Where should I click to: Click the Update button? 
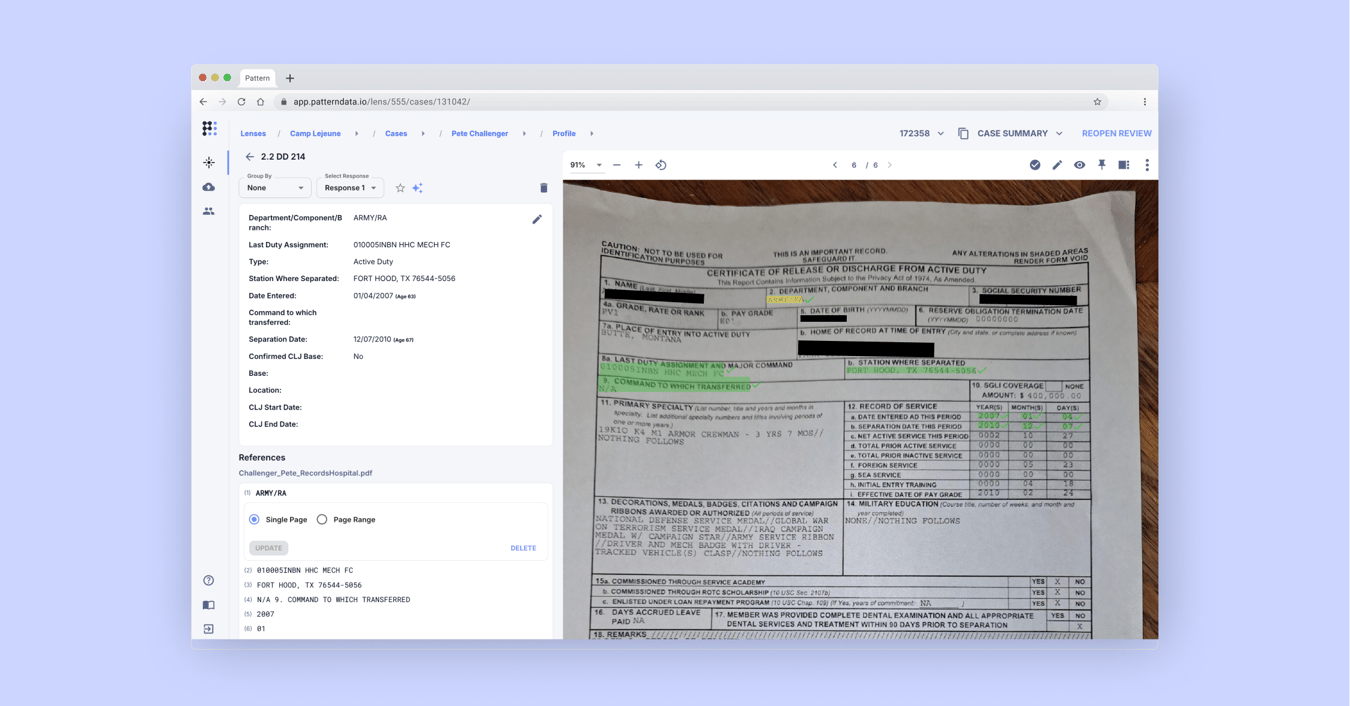click(268, 548)
